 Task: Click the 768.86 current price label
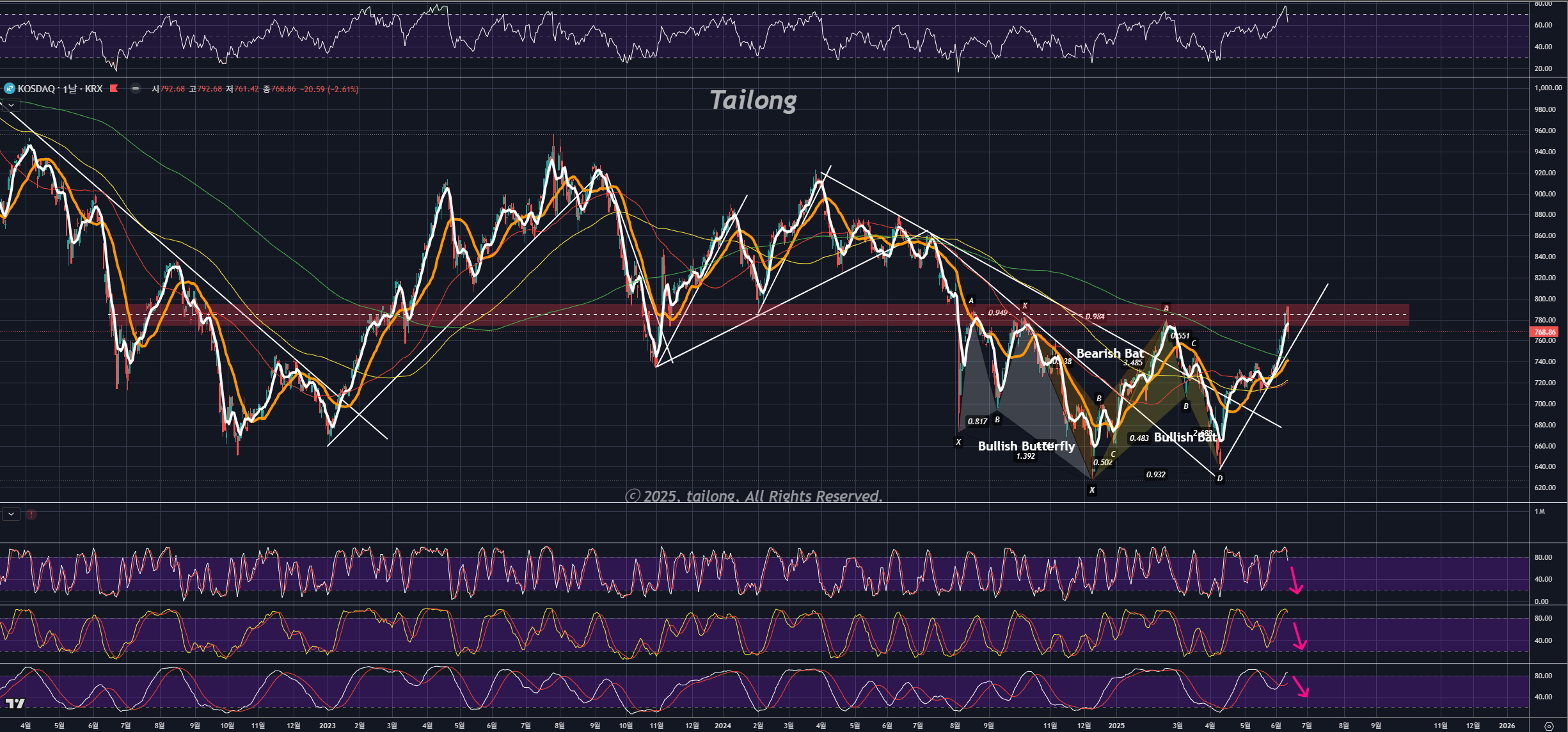pos(1544,332)
